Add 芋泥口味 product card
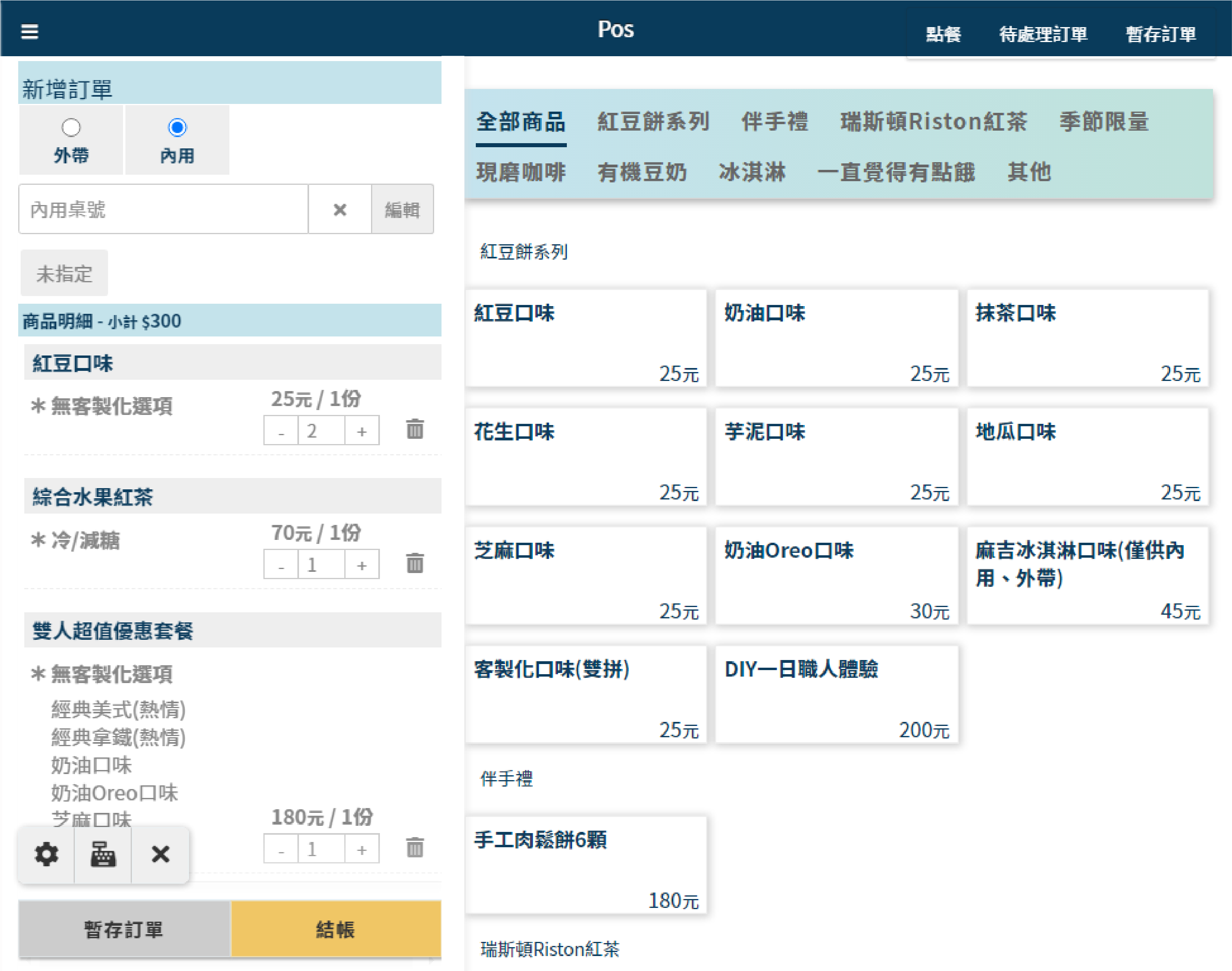The height and width of the screenshot is (971, 1232). point(837,457)
